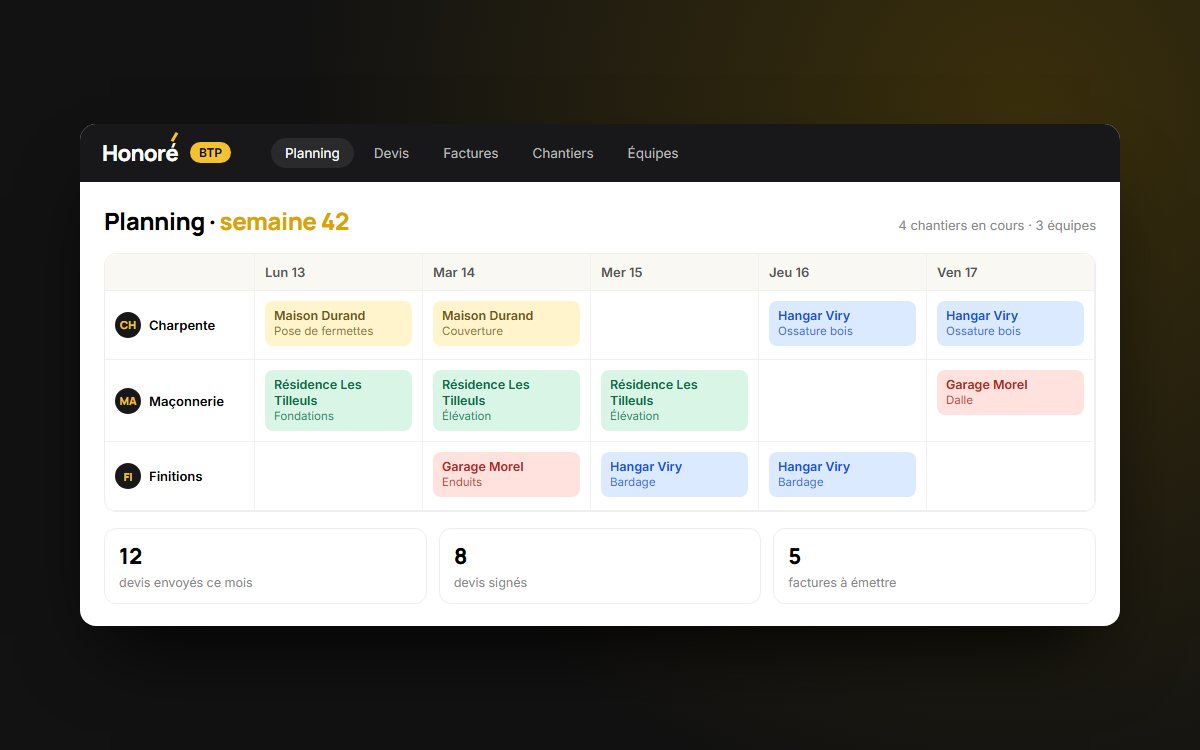This screenshot has height=750, width=1200.
Task: Open the Planning tab
Action: 312,153
